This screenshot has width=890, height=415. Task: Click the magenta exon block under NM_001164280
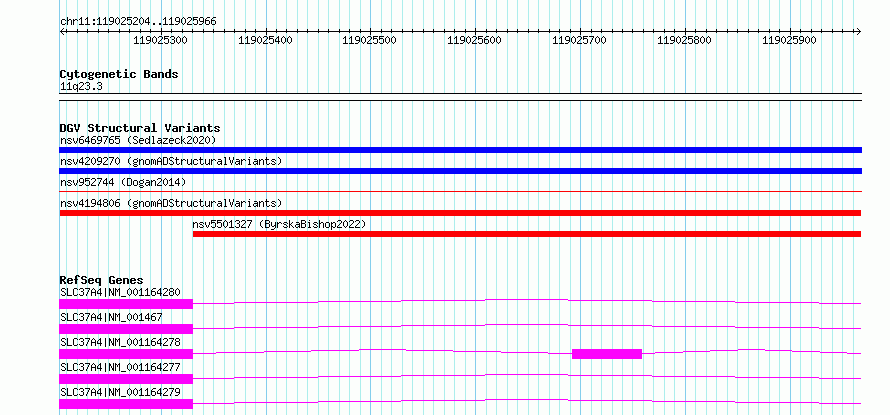tap(126, 304)
